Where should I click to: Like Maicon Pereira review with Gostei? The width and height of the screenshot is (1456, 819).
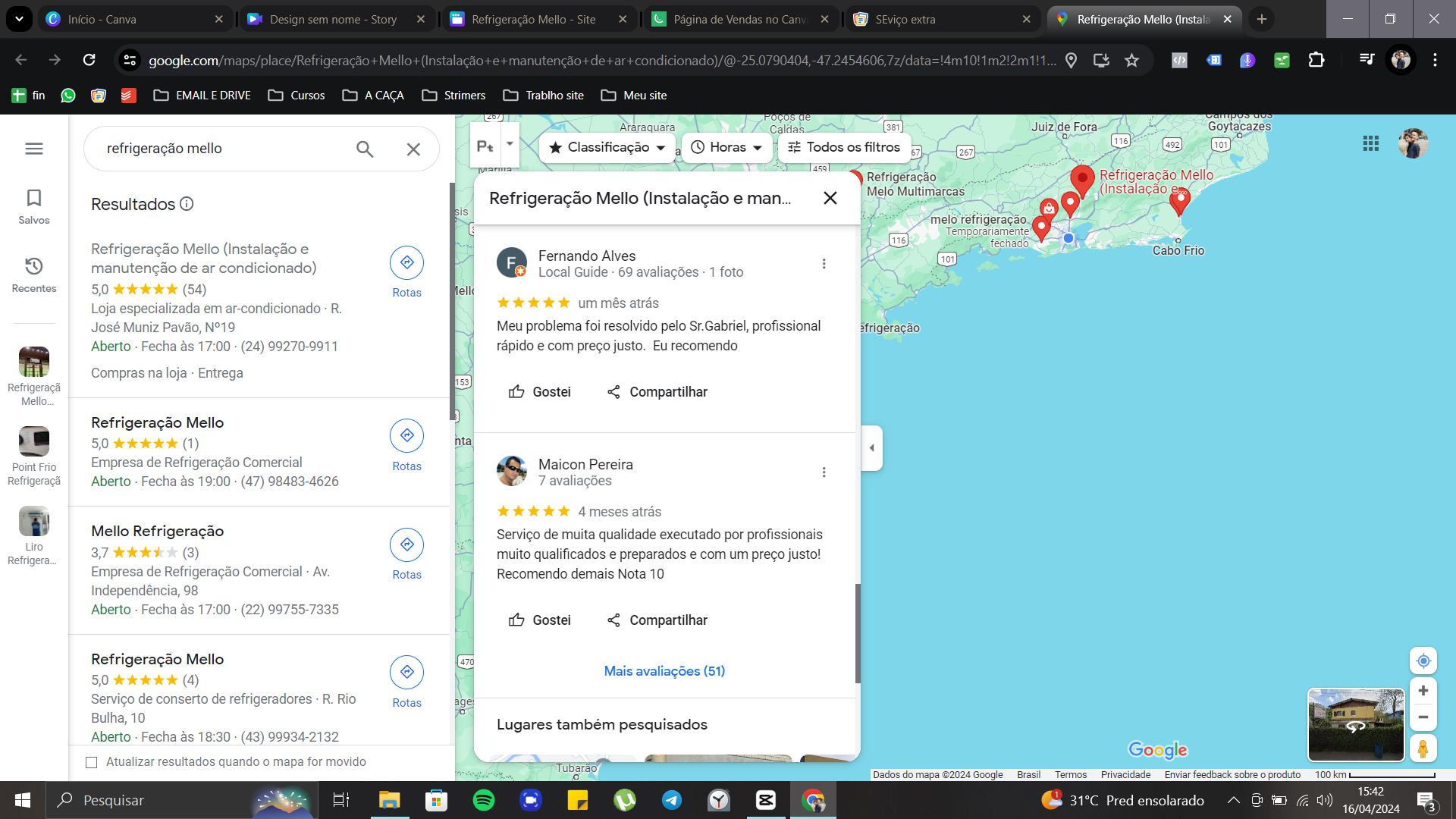pos(539,620)
